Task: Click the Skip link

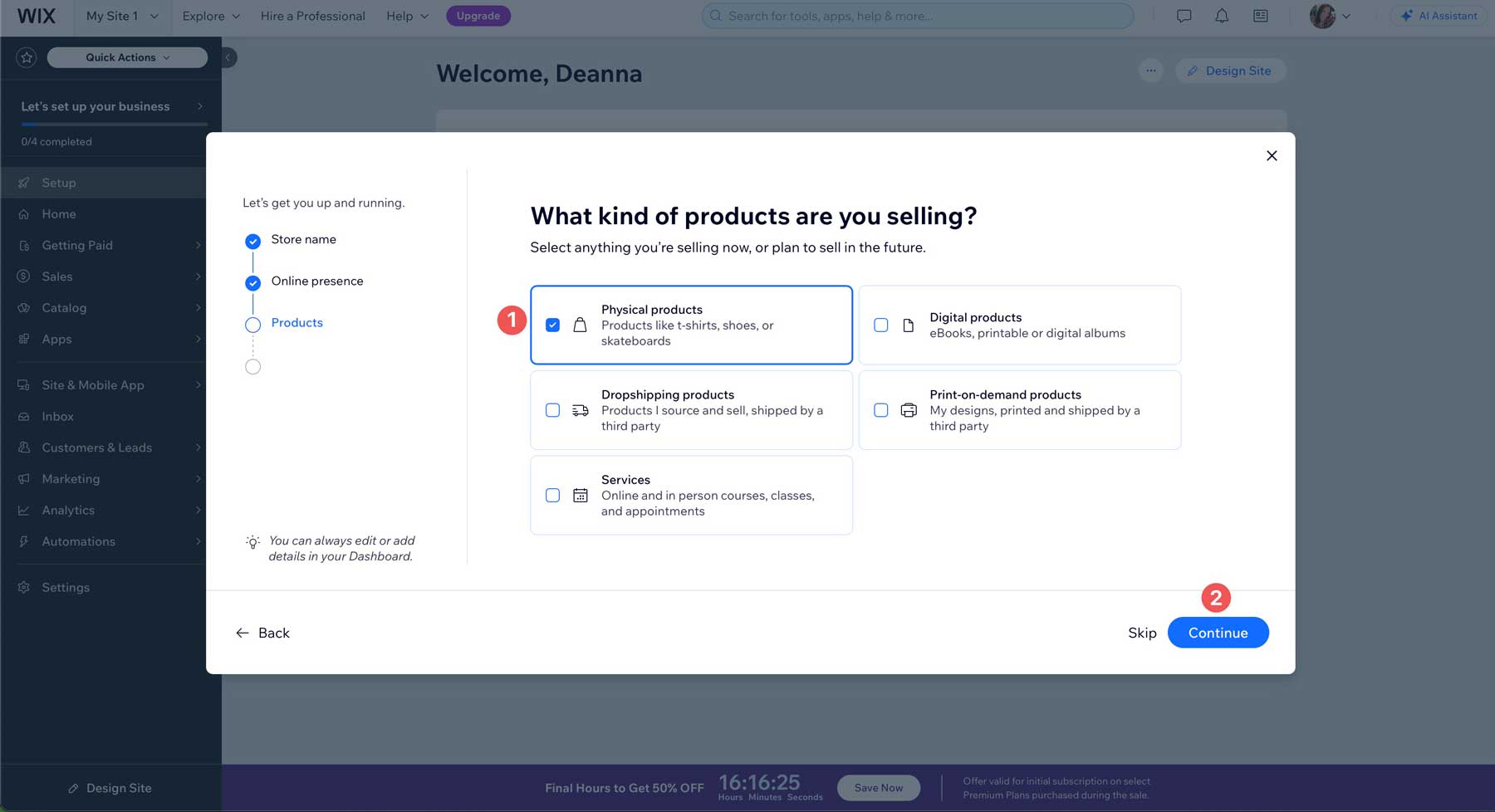Action: pyautogui.click(x=1141, y=633)
